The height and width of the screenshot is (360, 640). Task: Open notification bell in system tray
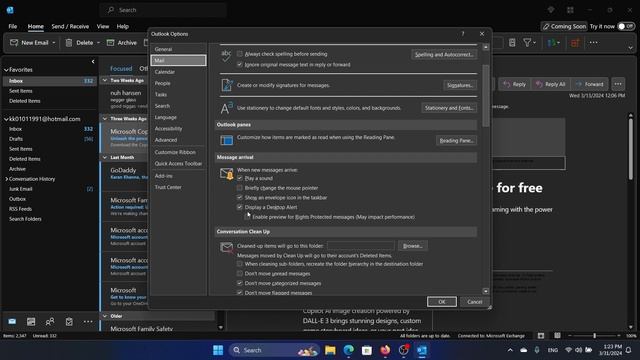[629, 350]
